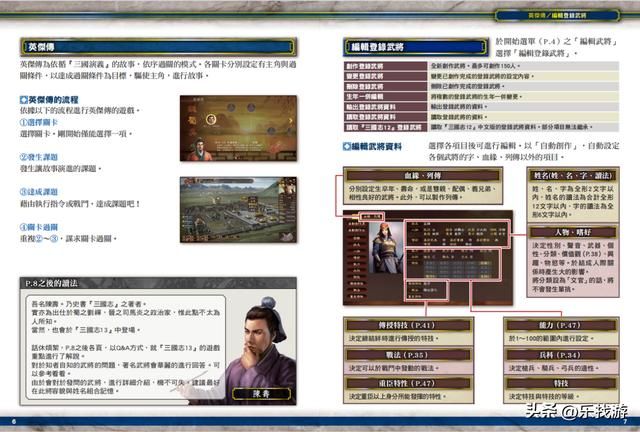
Task: Click page number 7 in footer
Action: (625, 421)
